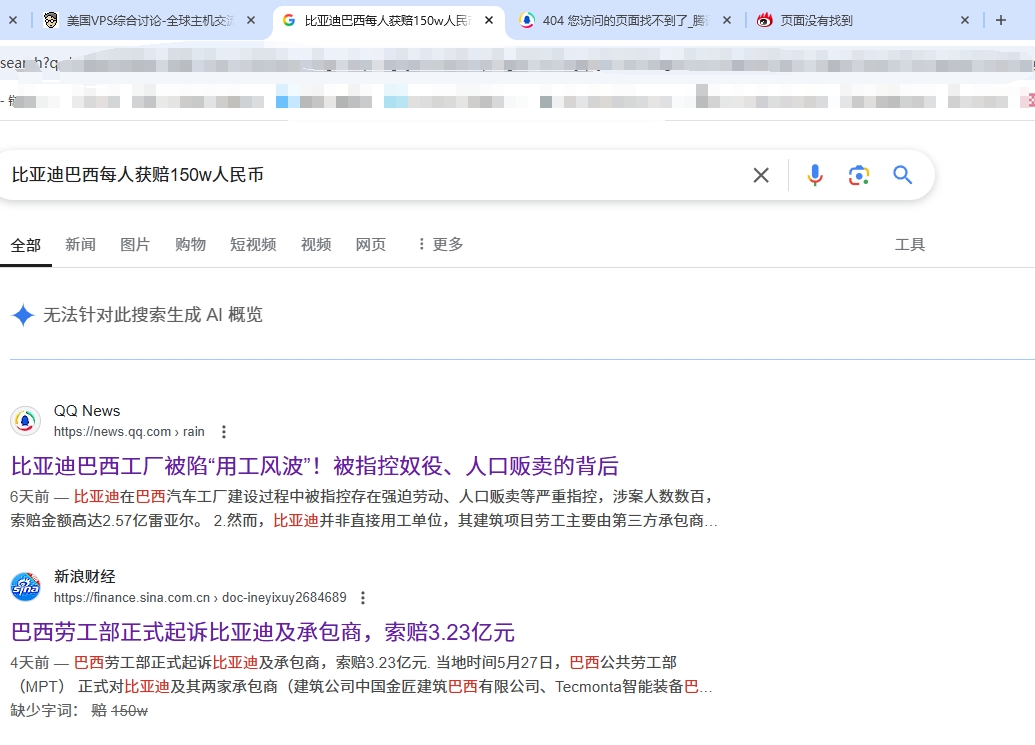This screenshot has width=1035, height=745.
Task: Click the 新浪财经 source name
Action: (x=84, y=577)
